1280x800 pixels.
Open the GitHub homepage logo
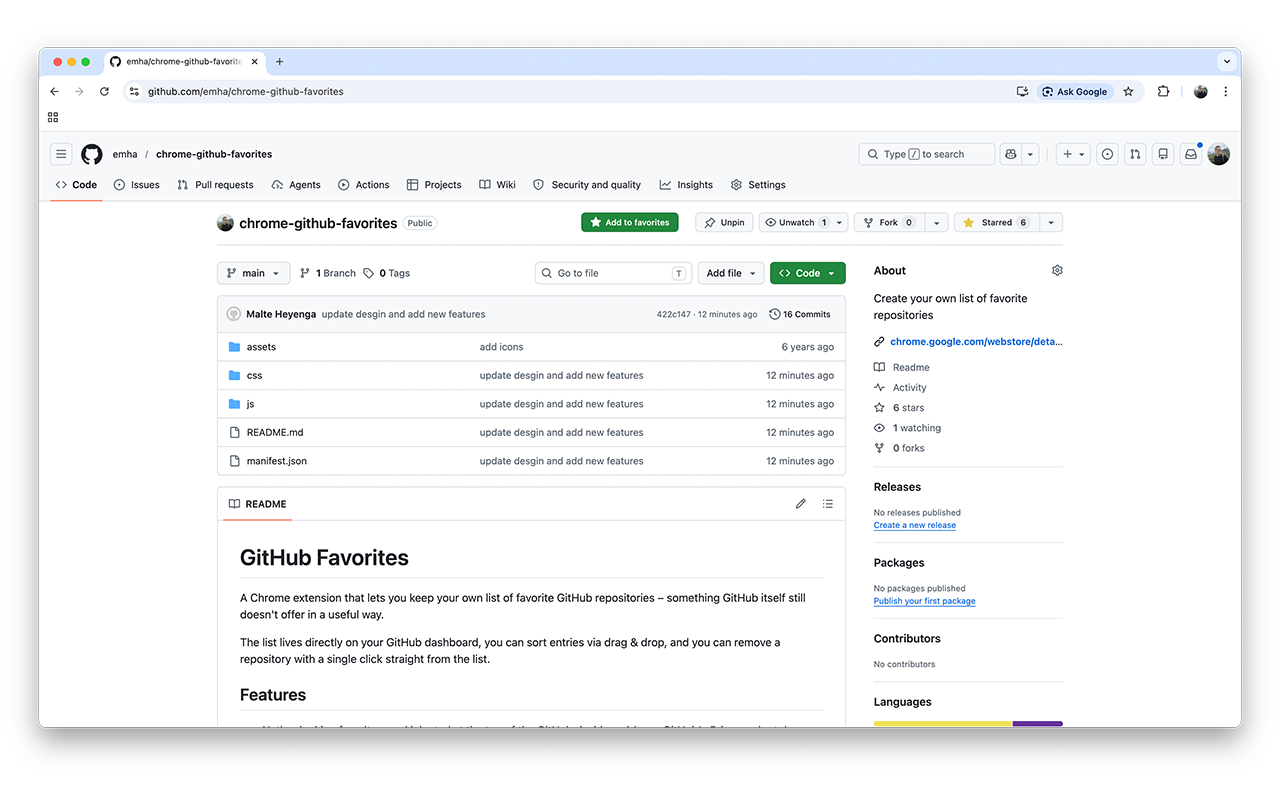(92, 154)
